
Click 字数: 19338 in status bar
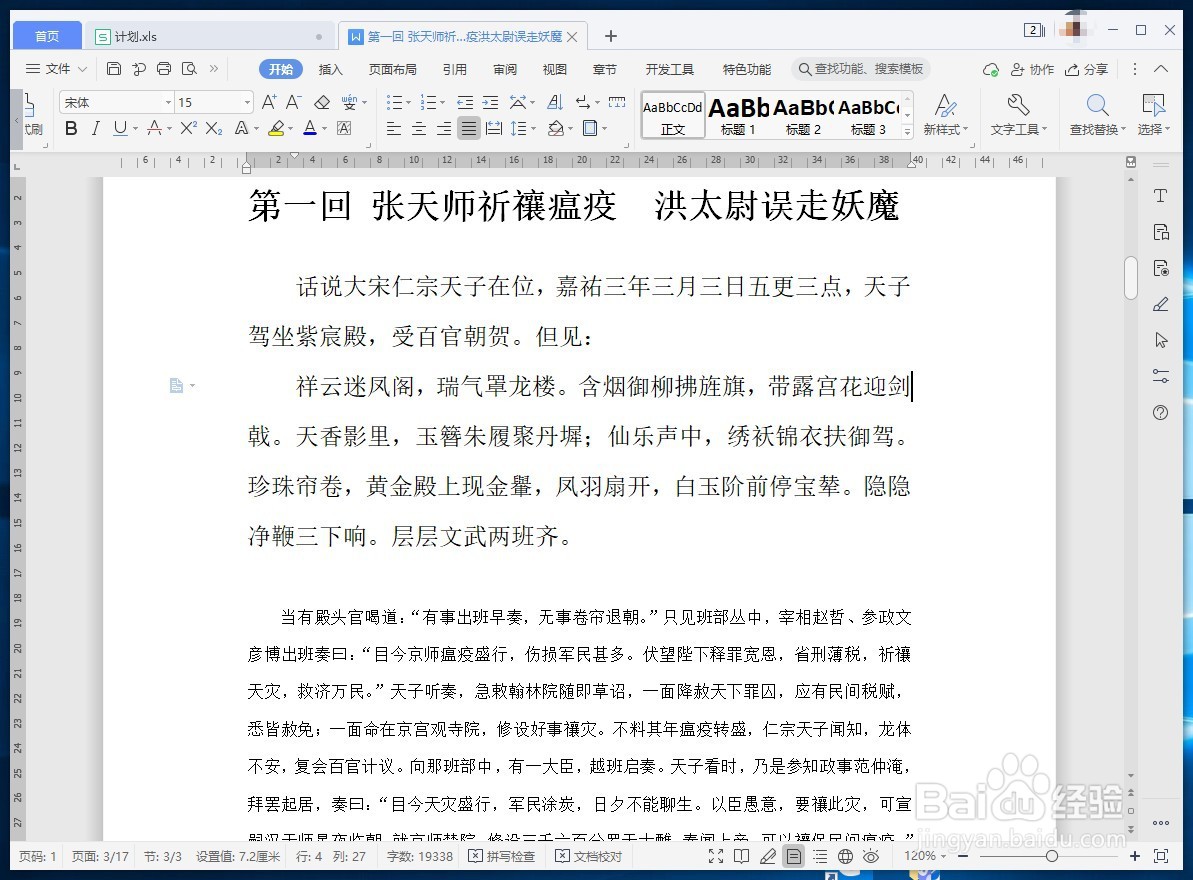pyautogui.click(x=419, y=856)
